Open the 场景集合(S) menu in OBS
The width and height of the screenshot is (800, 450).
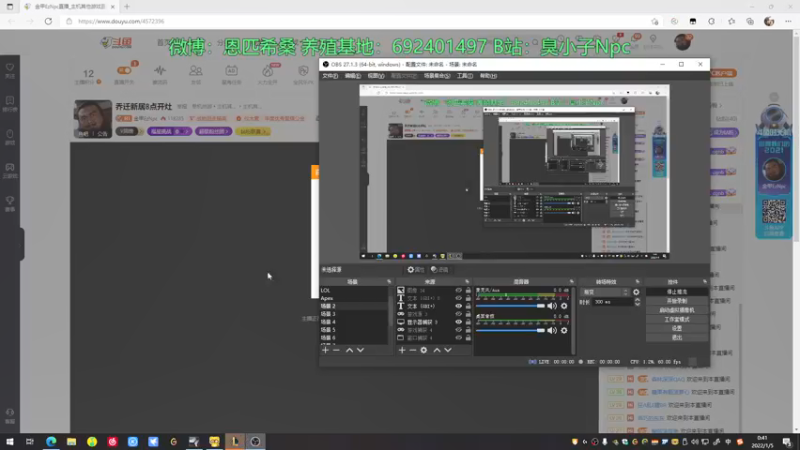pyautogui.click(x=437, y=76)
